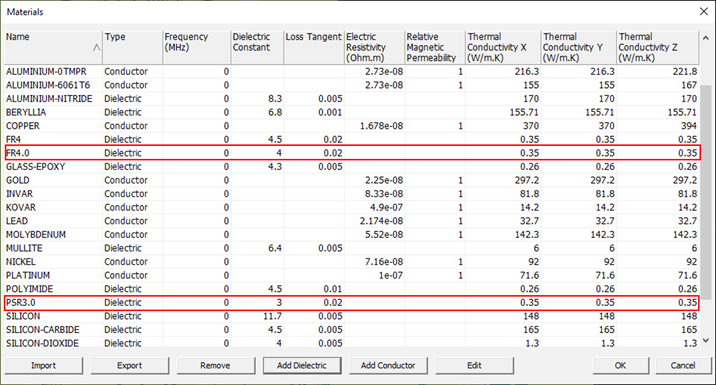
Task: Click the Export button
Action: 130,365
